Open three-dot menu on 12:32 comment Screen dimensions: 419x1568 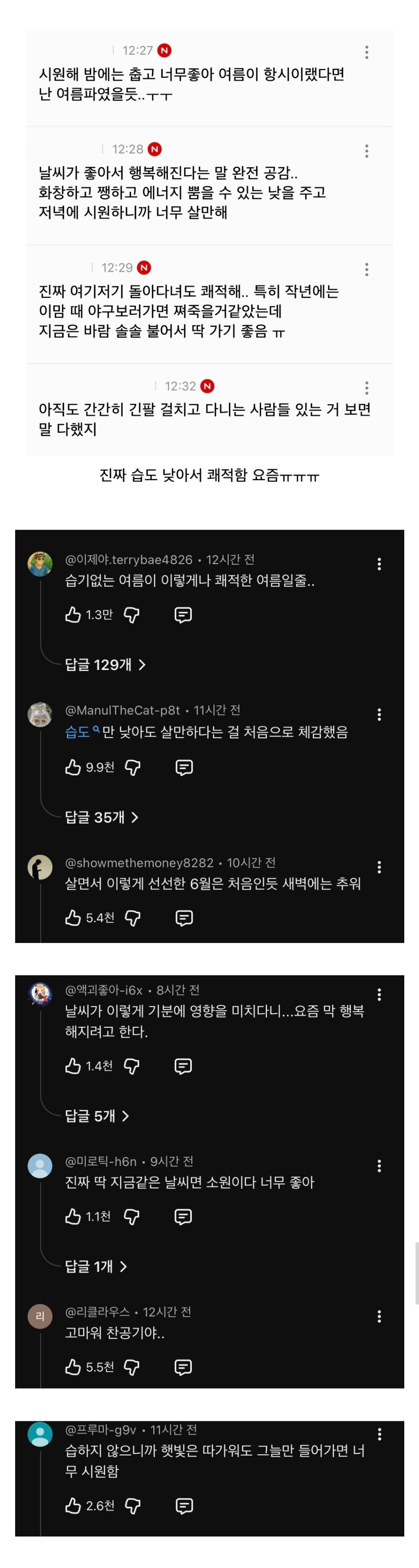coord(367,388)
